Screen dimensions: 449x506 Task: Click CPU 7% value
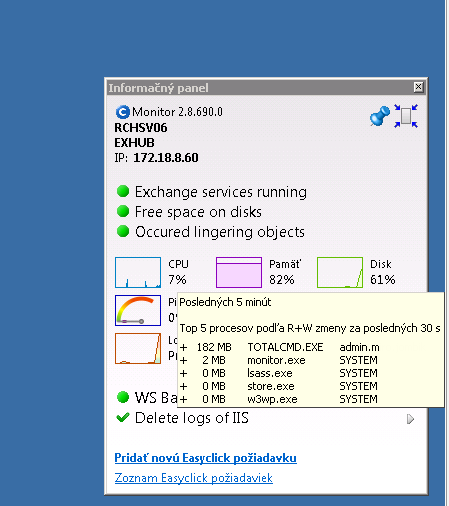pos(177,280)
